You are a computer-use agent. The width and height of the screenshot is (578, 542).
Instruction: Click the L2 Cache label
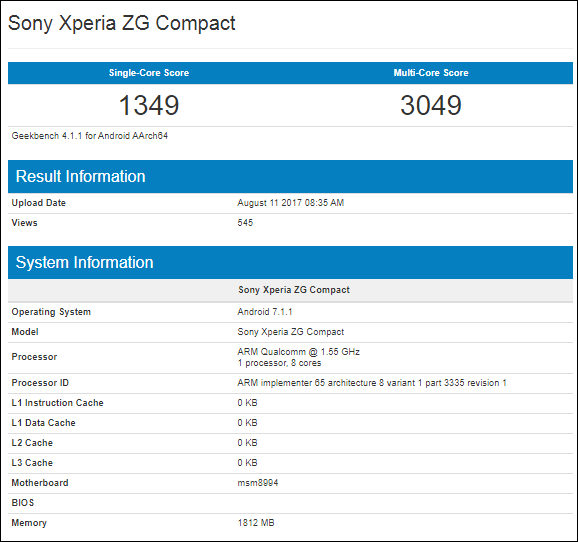coord(32,442)
